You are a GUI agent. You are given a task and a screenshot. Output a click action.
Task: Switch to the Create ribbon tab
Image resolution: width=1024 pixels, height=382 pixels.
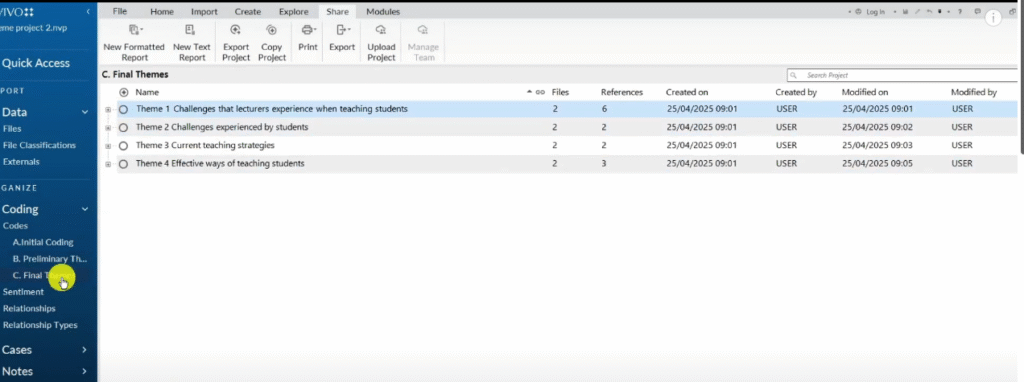click(248, 12)
